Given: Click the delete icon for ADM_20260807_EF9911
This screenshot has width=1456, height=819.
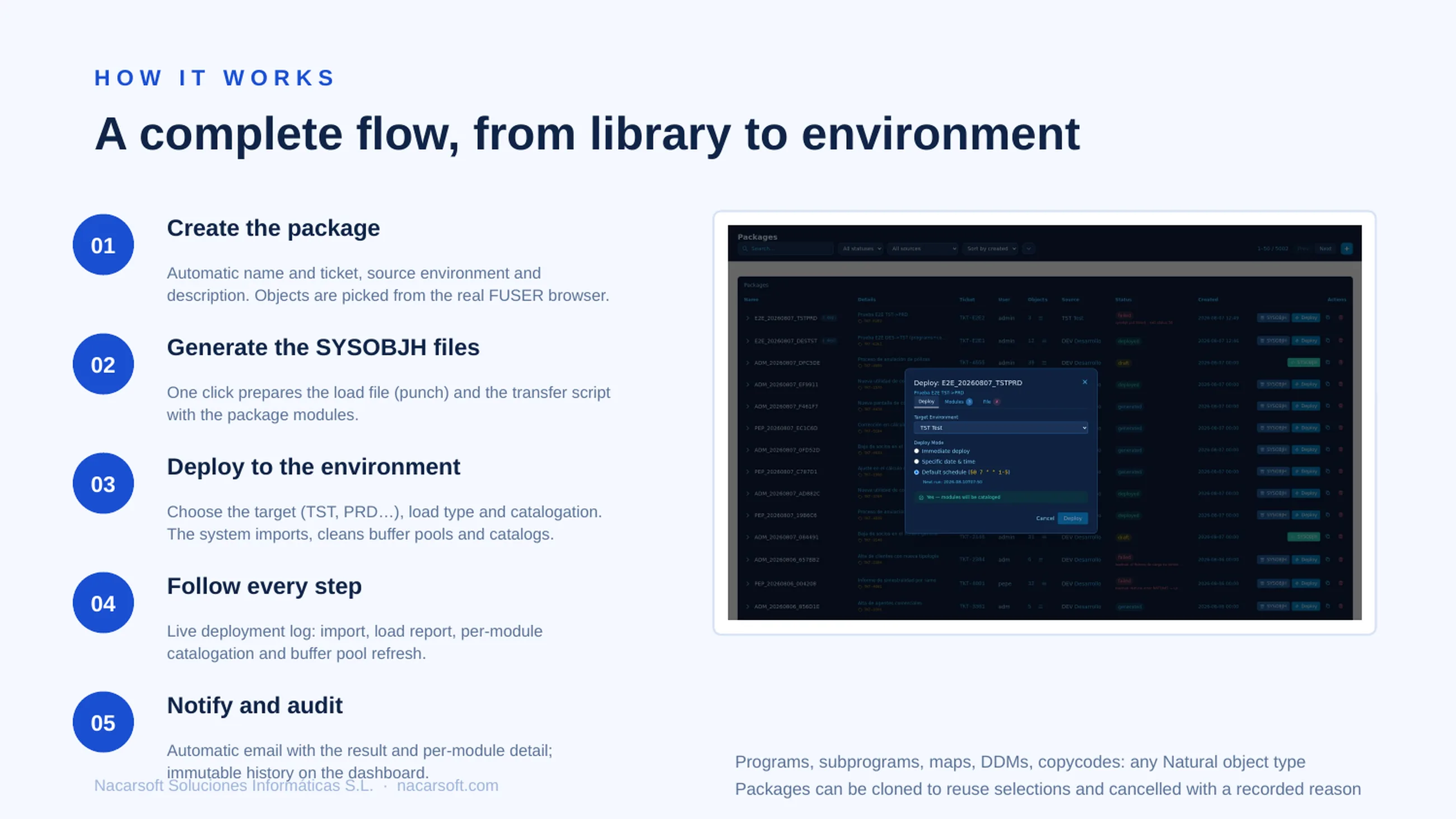Looking at the screenshot, I should pyautogui.click(x=1341, y=384).
